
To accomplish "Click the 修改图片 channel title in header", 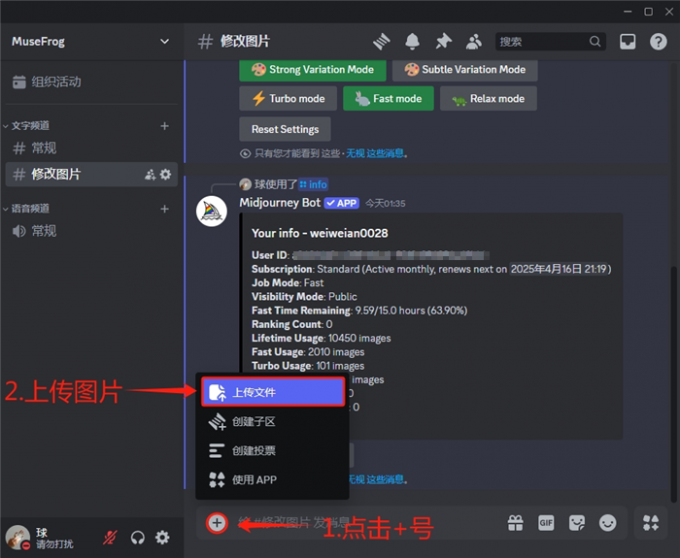I will coord(245,42).
